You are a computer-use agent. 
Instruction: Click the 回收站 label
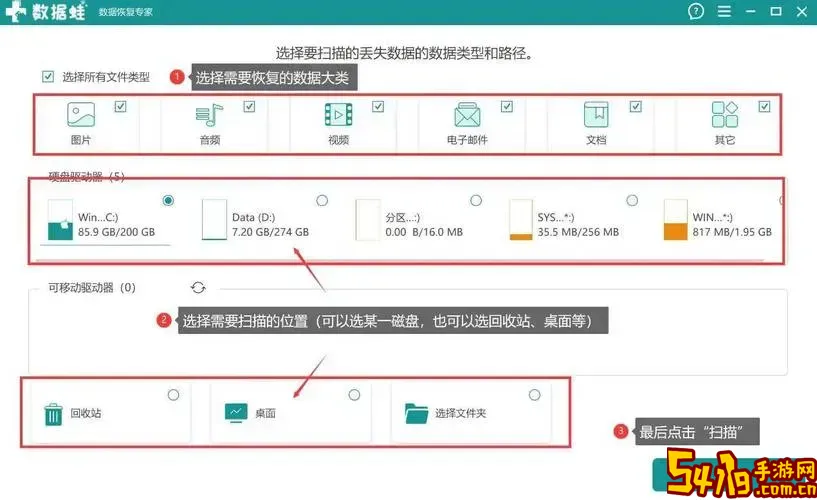pyautogui.click(x=86, y=414)
